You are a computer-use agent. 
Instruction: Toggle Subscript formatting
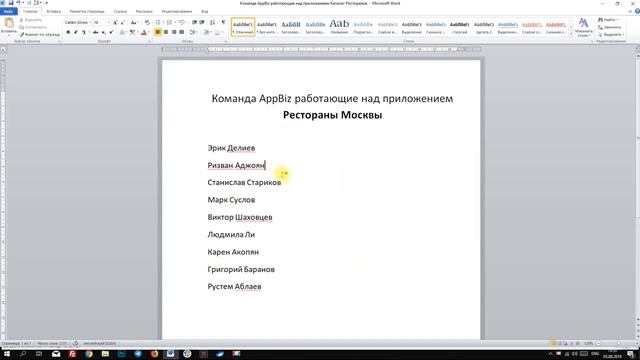(x=103, y=32)
